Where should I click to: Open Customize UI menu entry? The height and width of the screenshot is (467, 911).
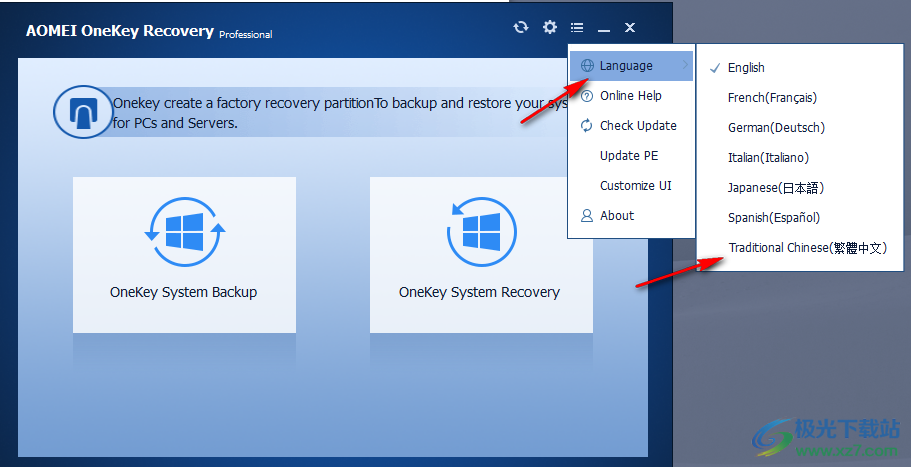[x=631, y=186]
